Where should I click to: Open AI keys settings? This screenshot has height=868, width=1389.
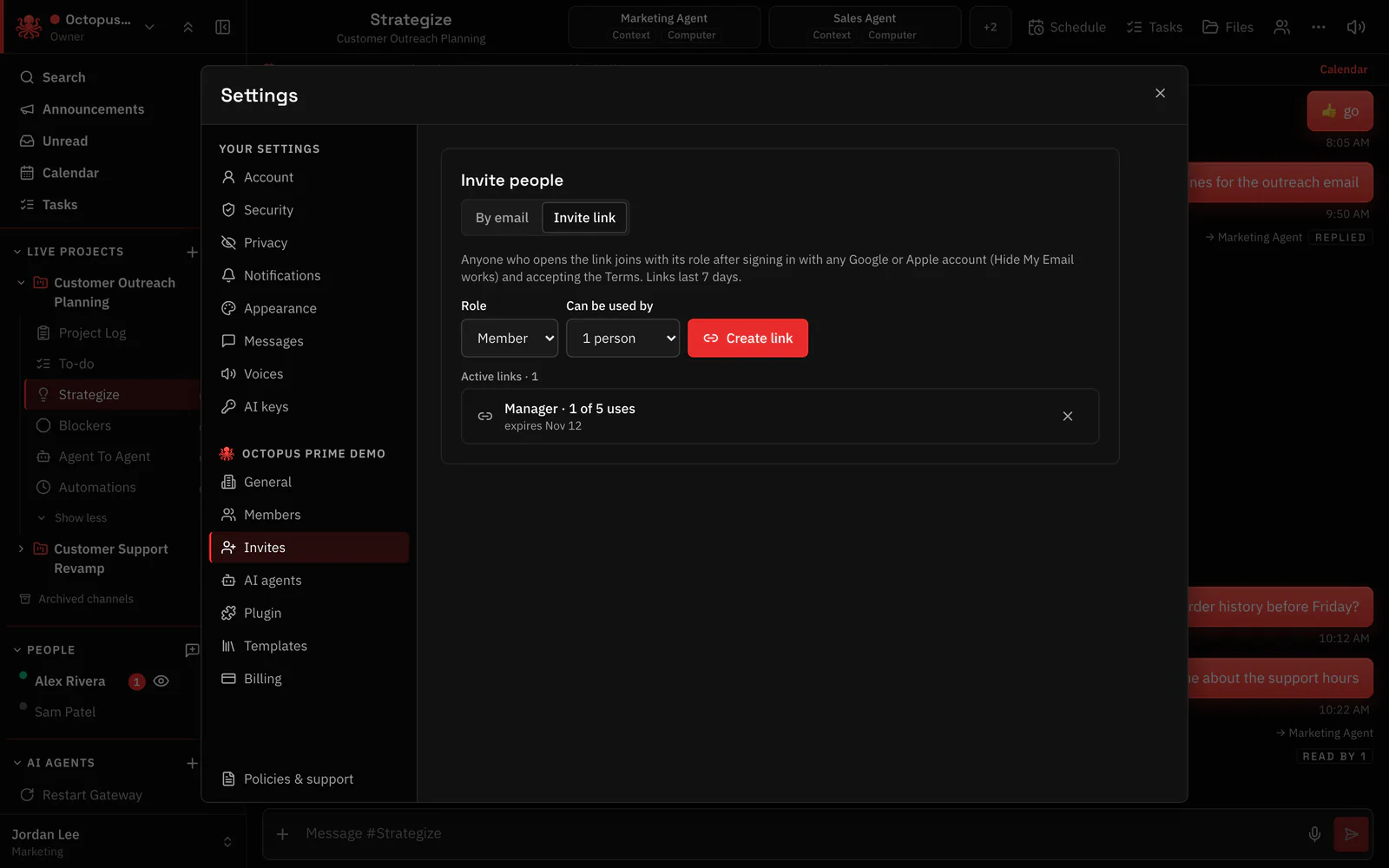309,406
